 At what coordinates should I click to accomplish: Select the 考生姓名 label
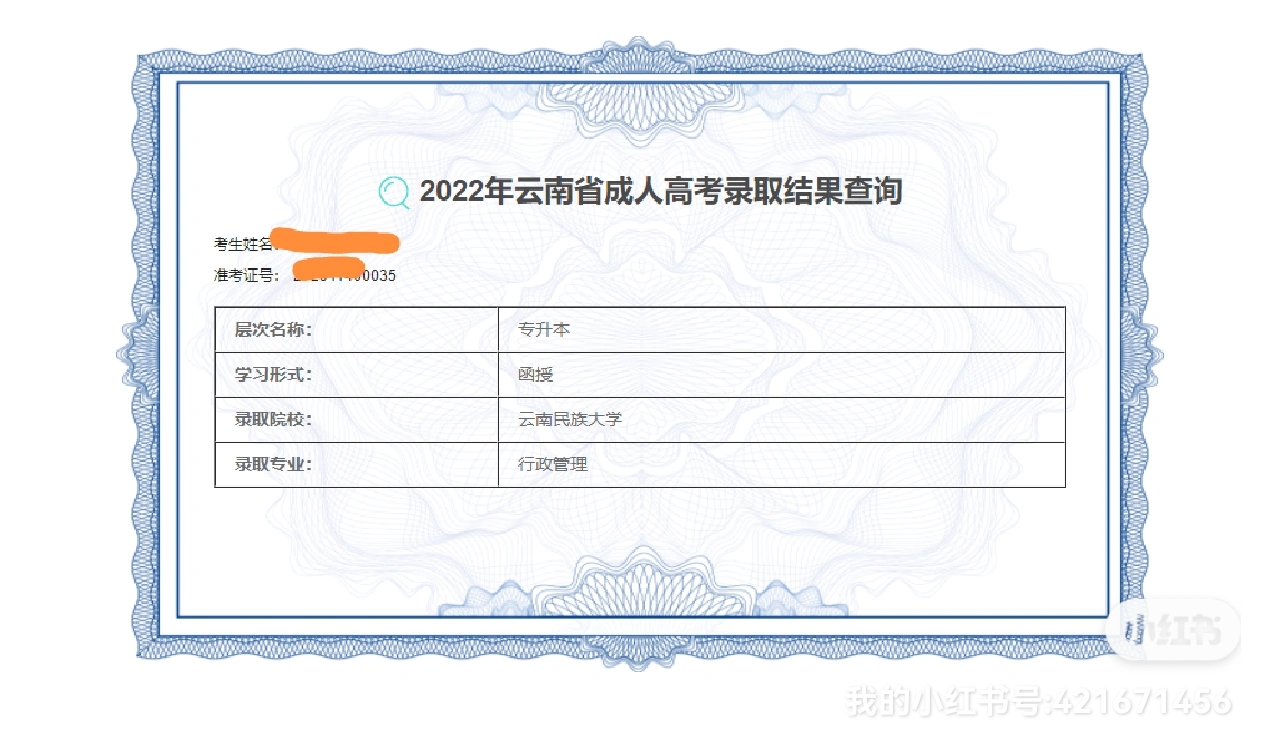(243, 243)
